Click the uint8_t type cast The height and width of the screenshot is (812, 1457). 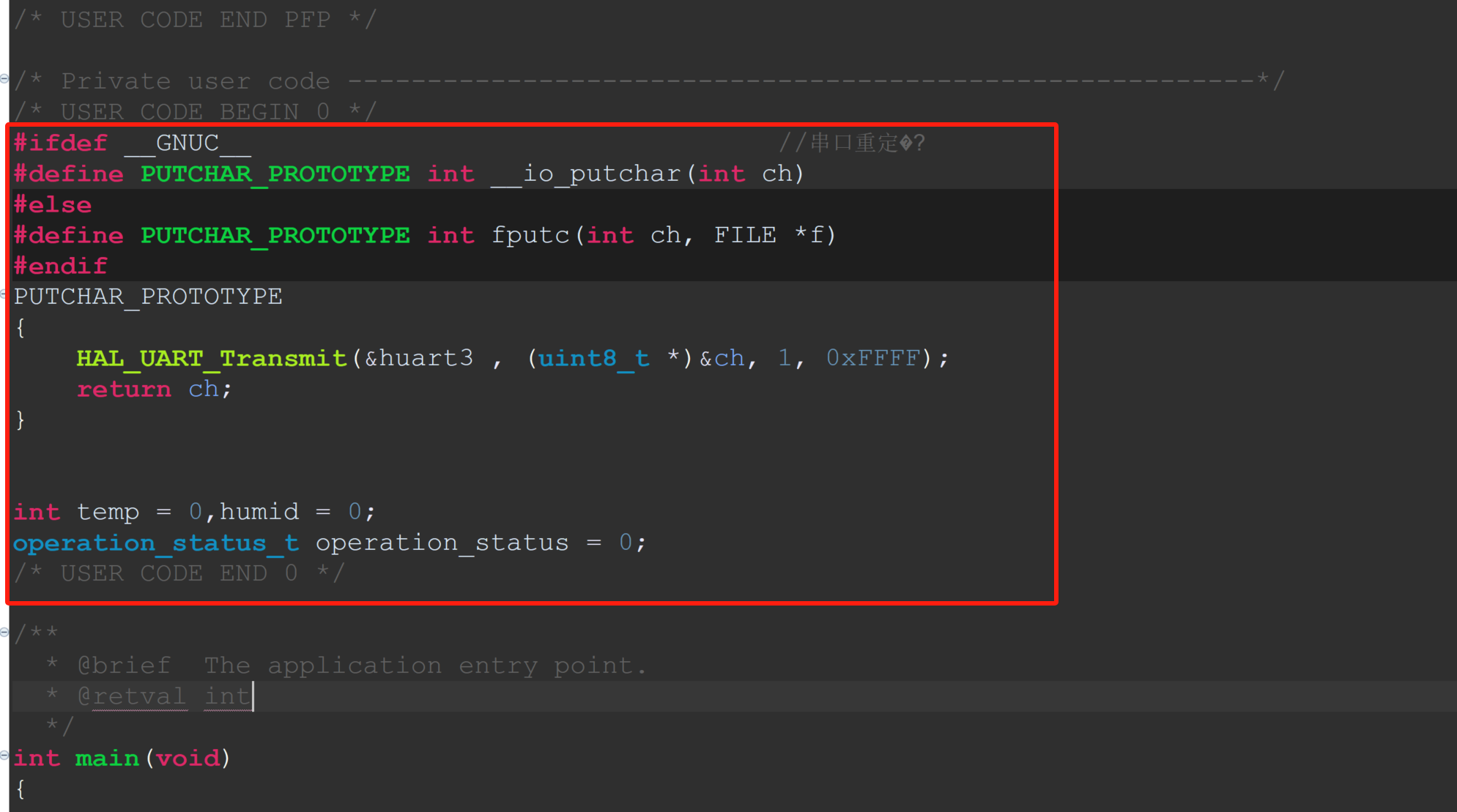pos(593,358)
